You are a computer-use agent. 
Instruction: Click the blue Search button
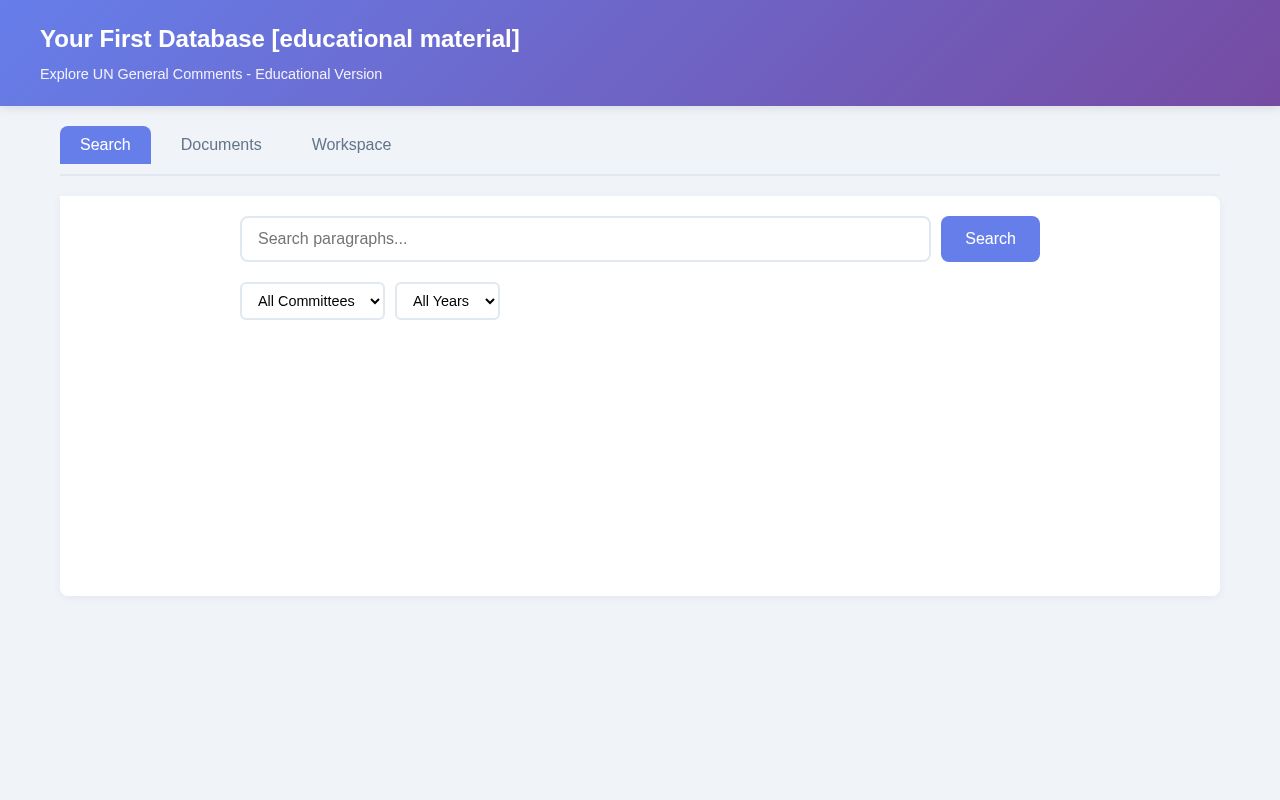990,239
